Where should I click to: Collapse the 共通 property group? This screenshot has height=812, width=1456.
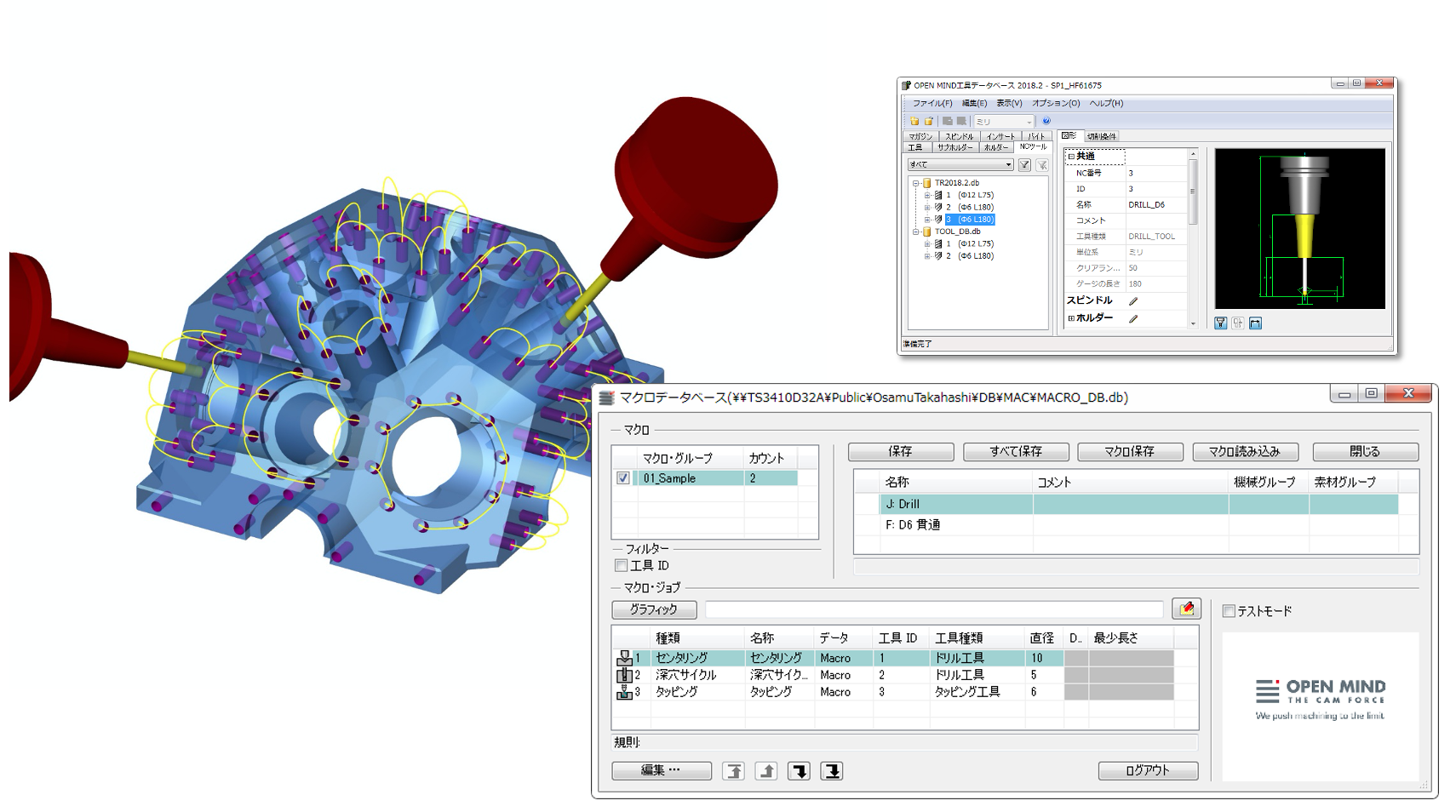click(x=1071, y=157)
